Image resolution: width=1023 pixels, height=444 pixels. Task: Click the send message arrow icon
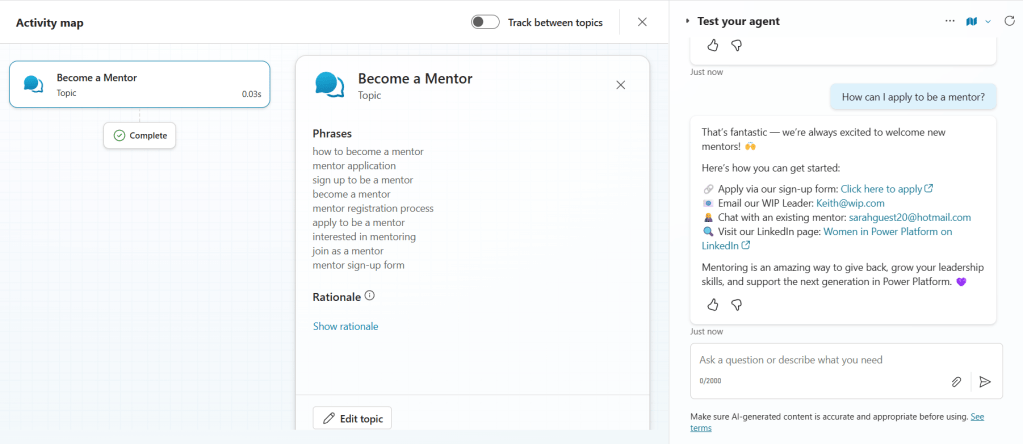[984, 381]
